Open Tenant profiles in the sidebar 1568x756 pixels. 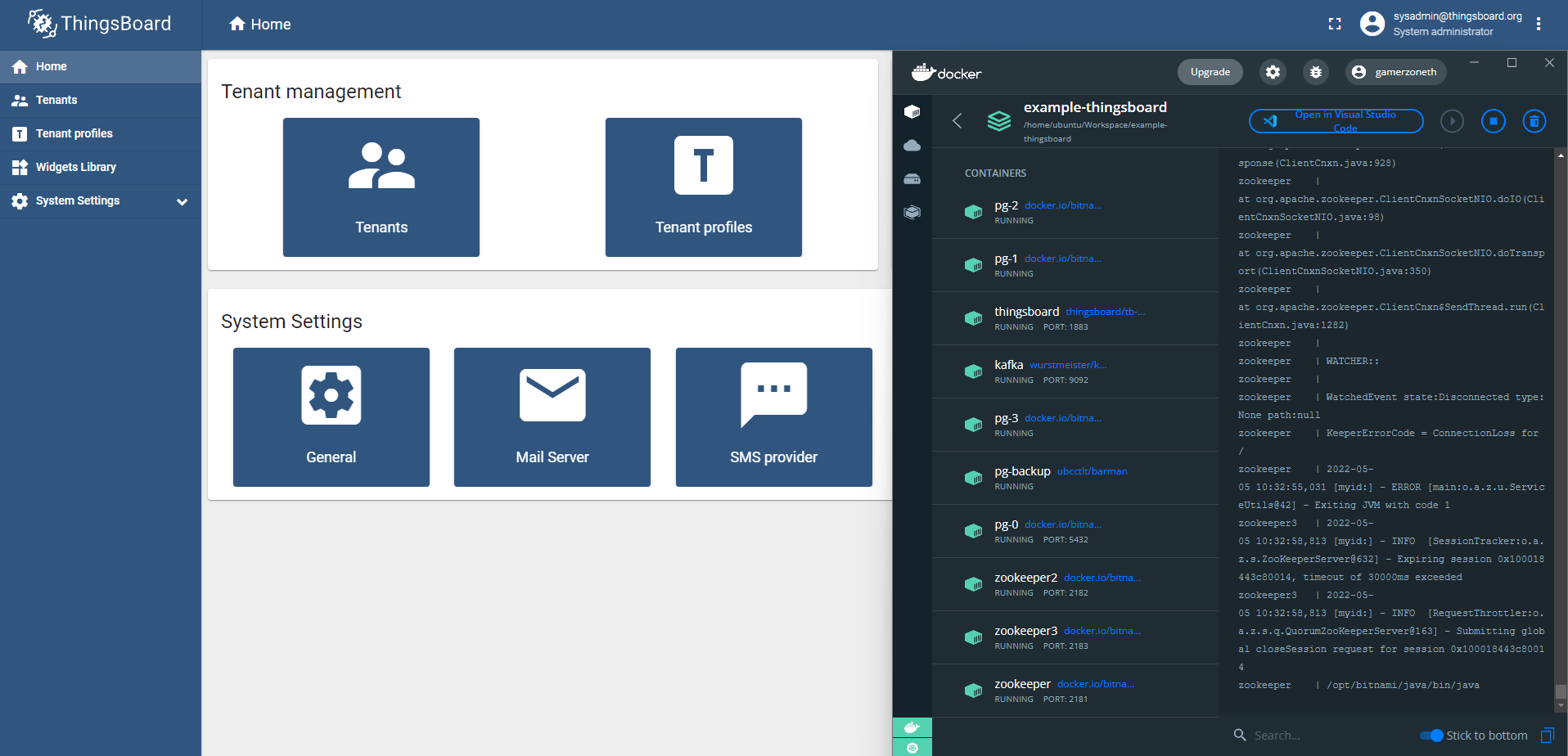[101, 133]
